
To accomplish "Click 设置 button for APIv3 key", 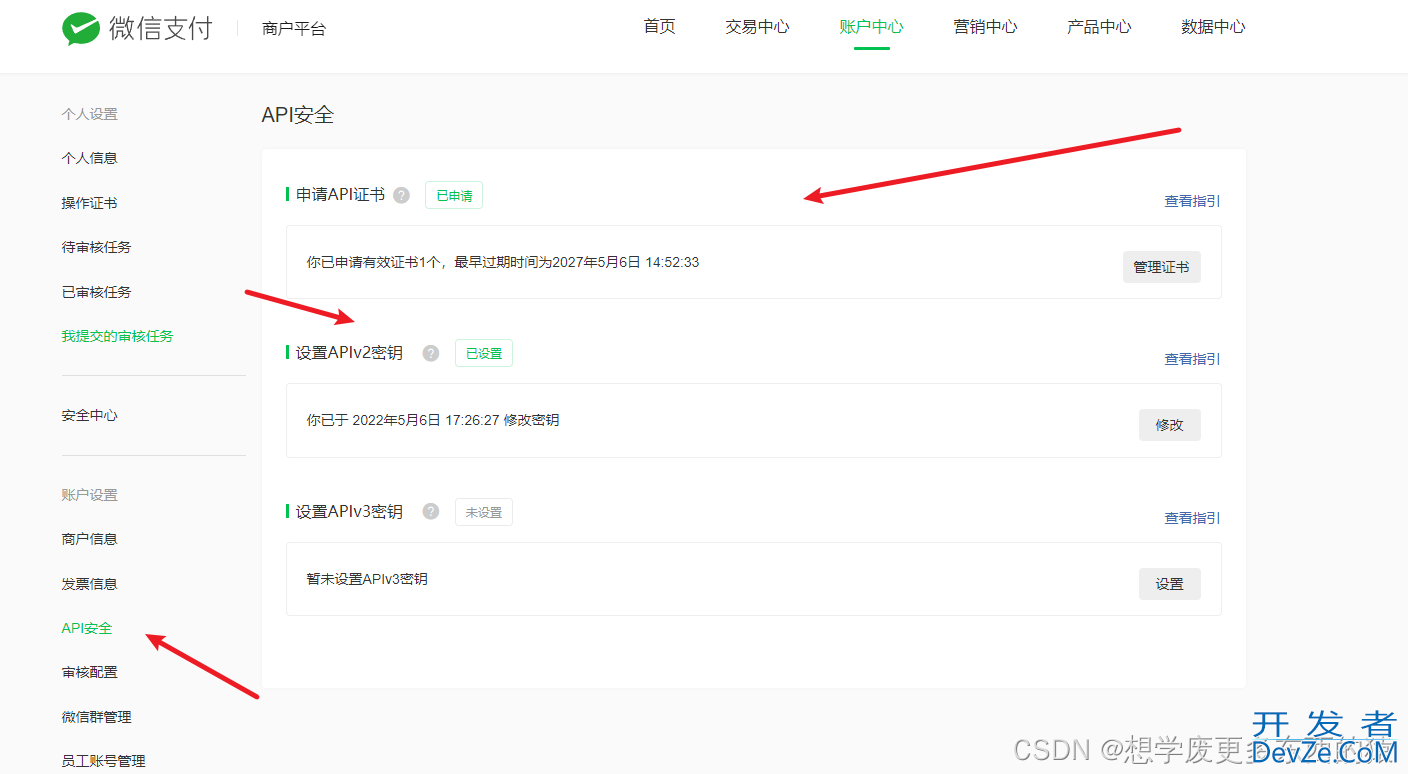I will pos(1170,584).
